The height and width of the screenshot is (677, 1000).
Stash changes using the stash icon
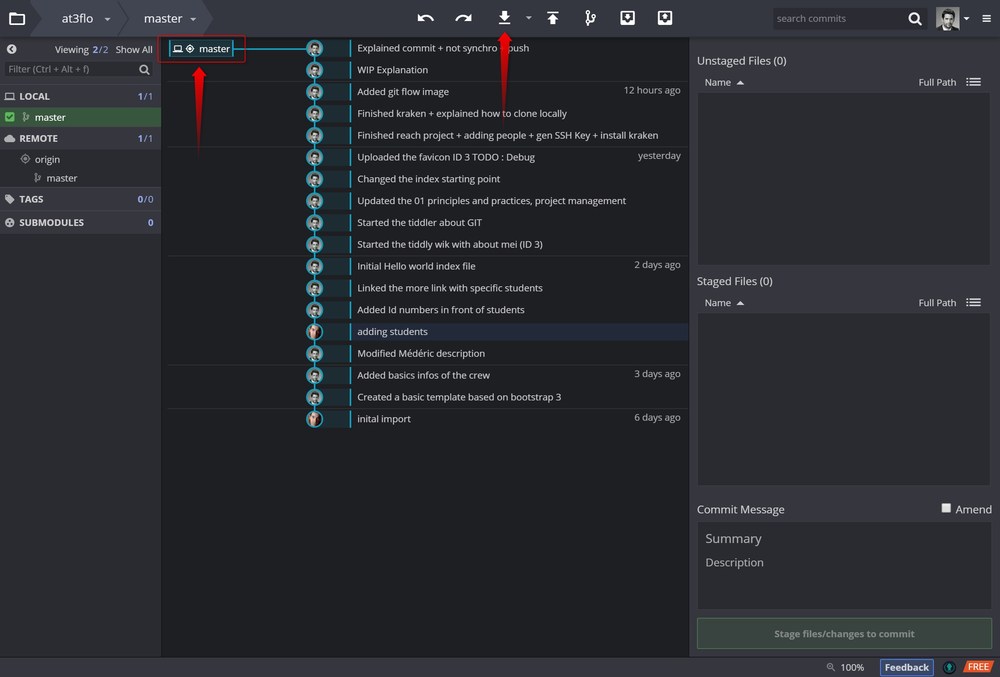click(x=628, y=18)
